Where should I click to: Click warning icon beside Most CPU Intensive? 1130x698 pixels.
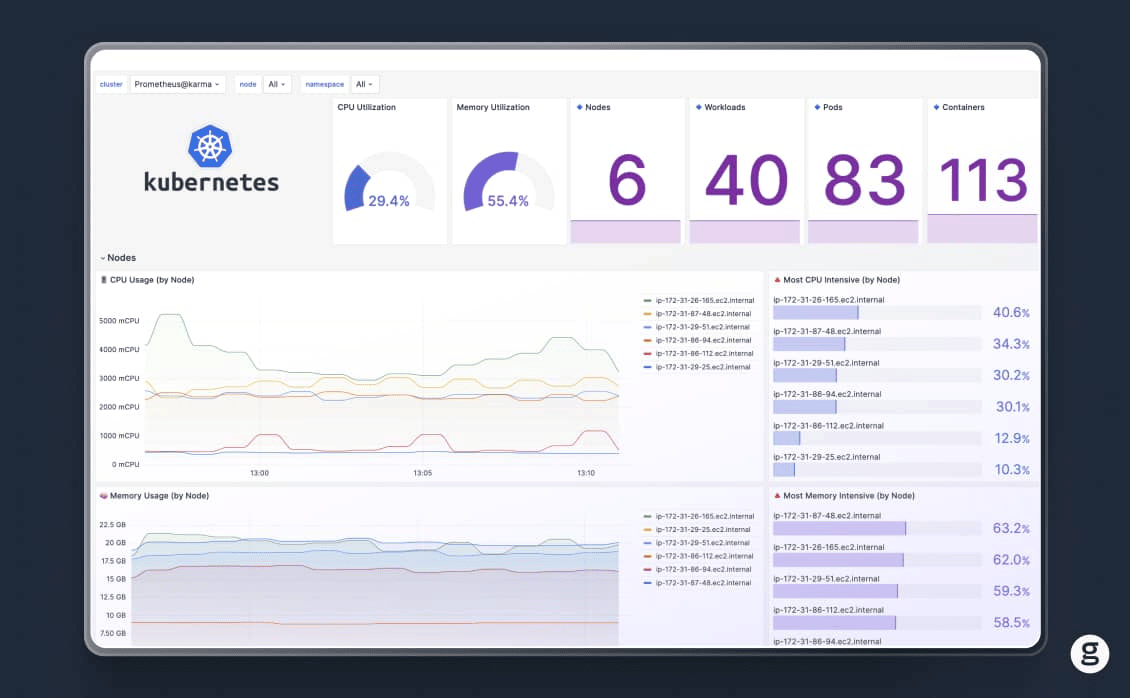click(777, 279)
